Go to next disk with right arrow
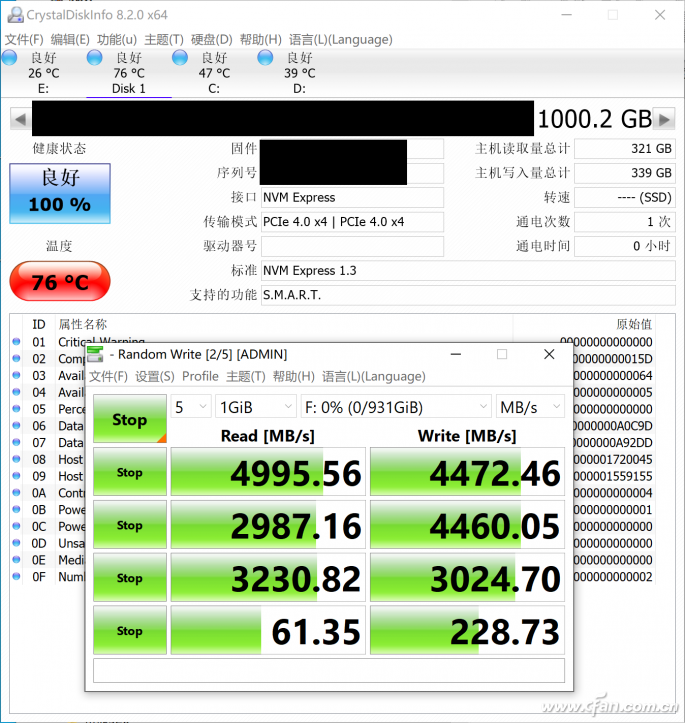The width and height of the screenshot is (685, 723). tap(664, 119)
